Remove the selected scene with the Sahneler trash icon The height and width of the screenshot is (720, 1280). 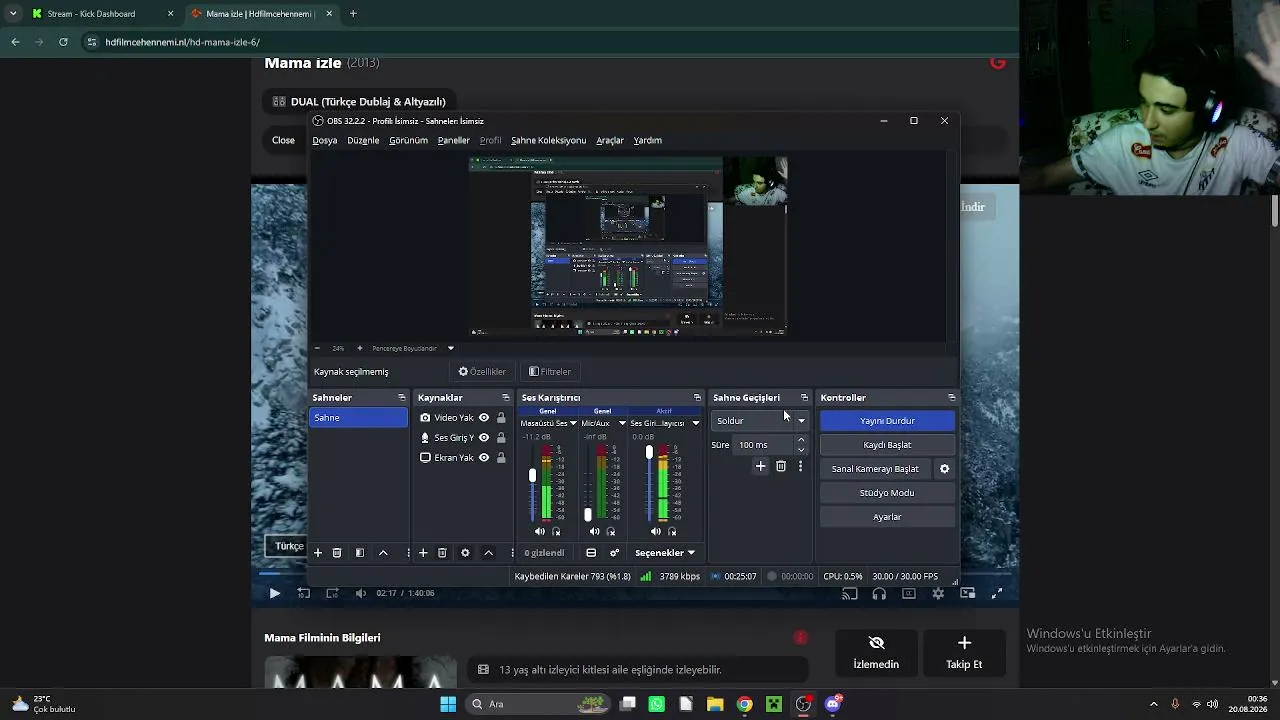[337, 553]
